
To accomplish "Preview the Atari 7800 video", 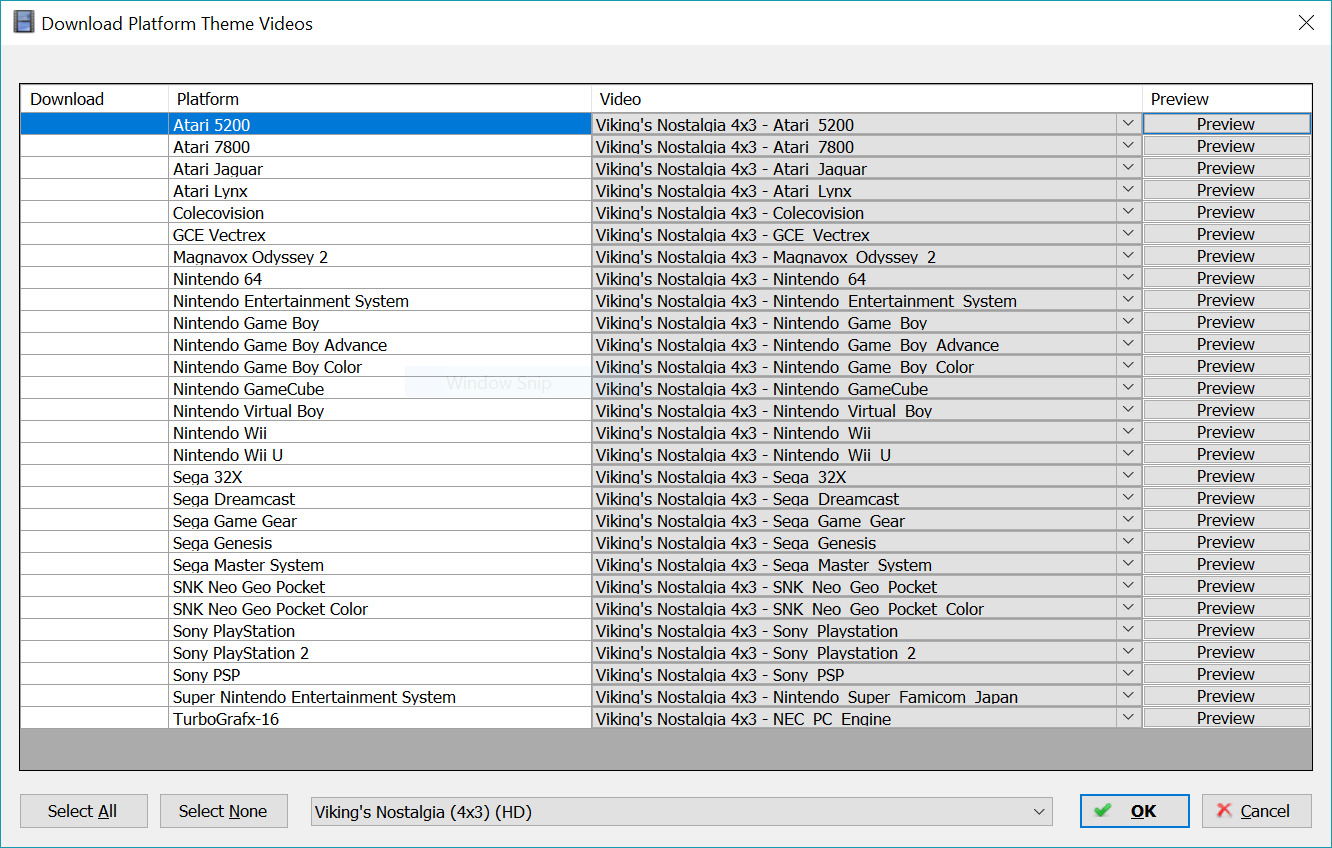I will click(1226, 146).
